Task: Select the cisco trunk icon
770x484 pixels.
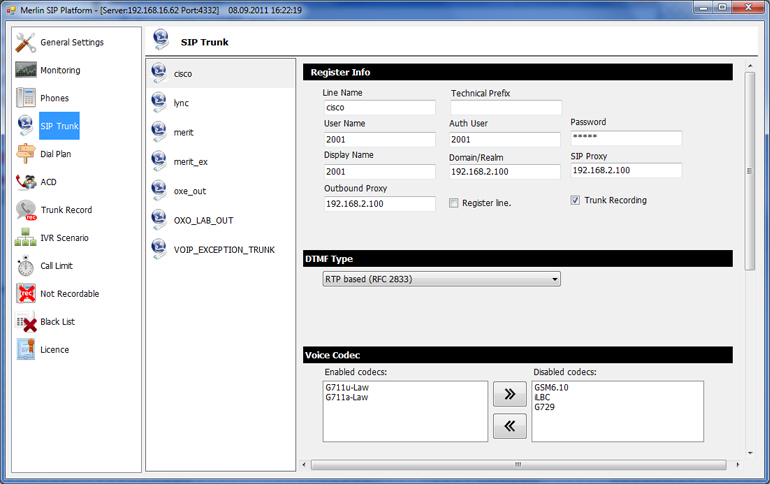Action: (159, 73)
